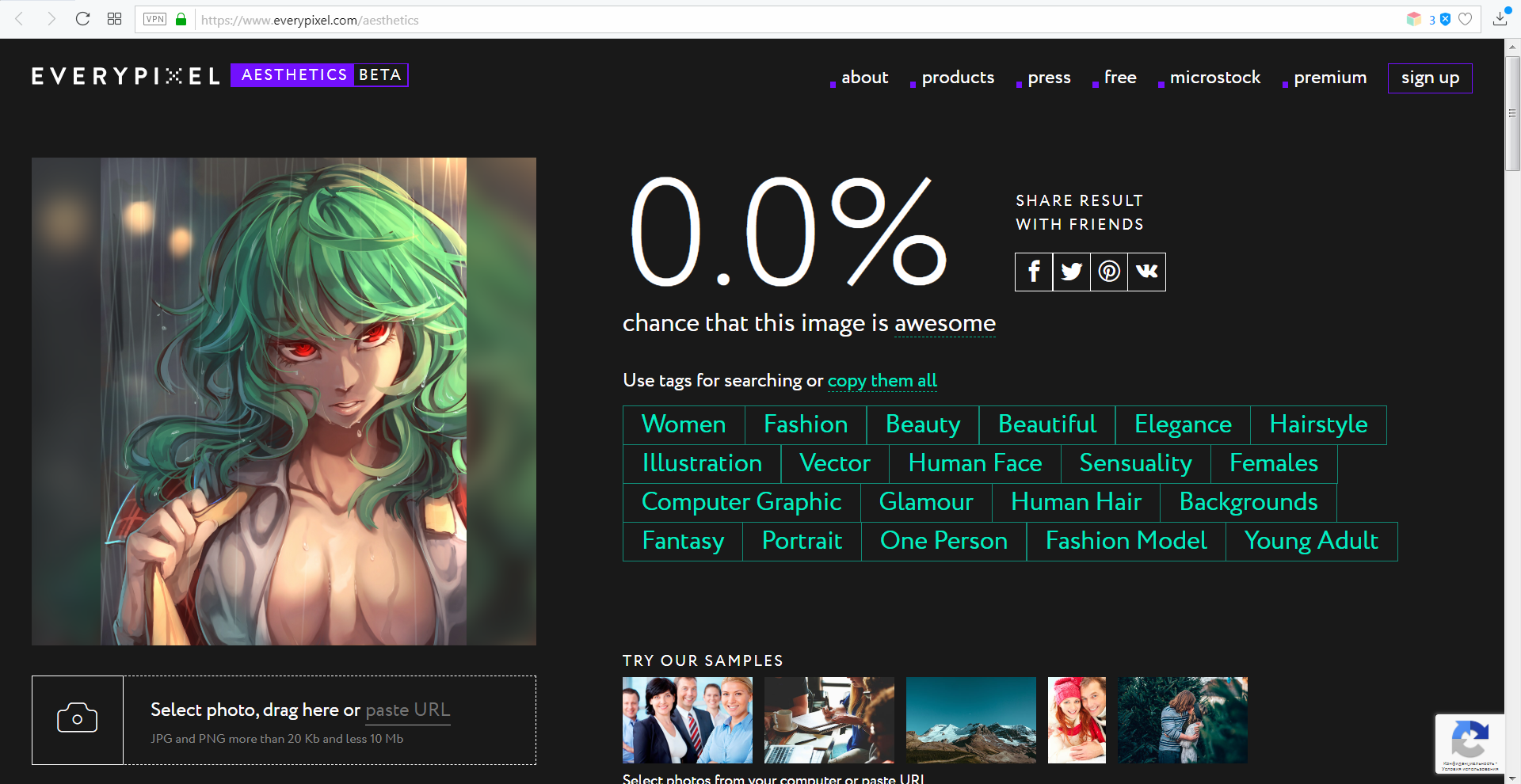
Task: Select the Vector tag
Action: click(835, 464)
